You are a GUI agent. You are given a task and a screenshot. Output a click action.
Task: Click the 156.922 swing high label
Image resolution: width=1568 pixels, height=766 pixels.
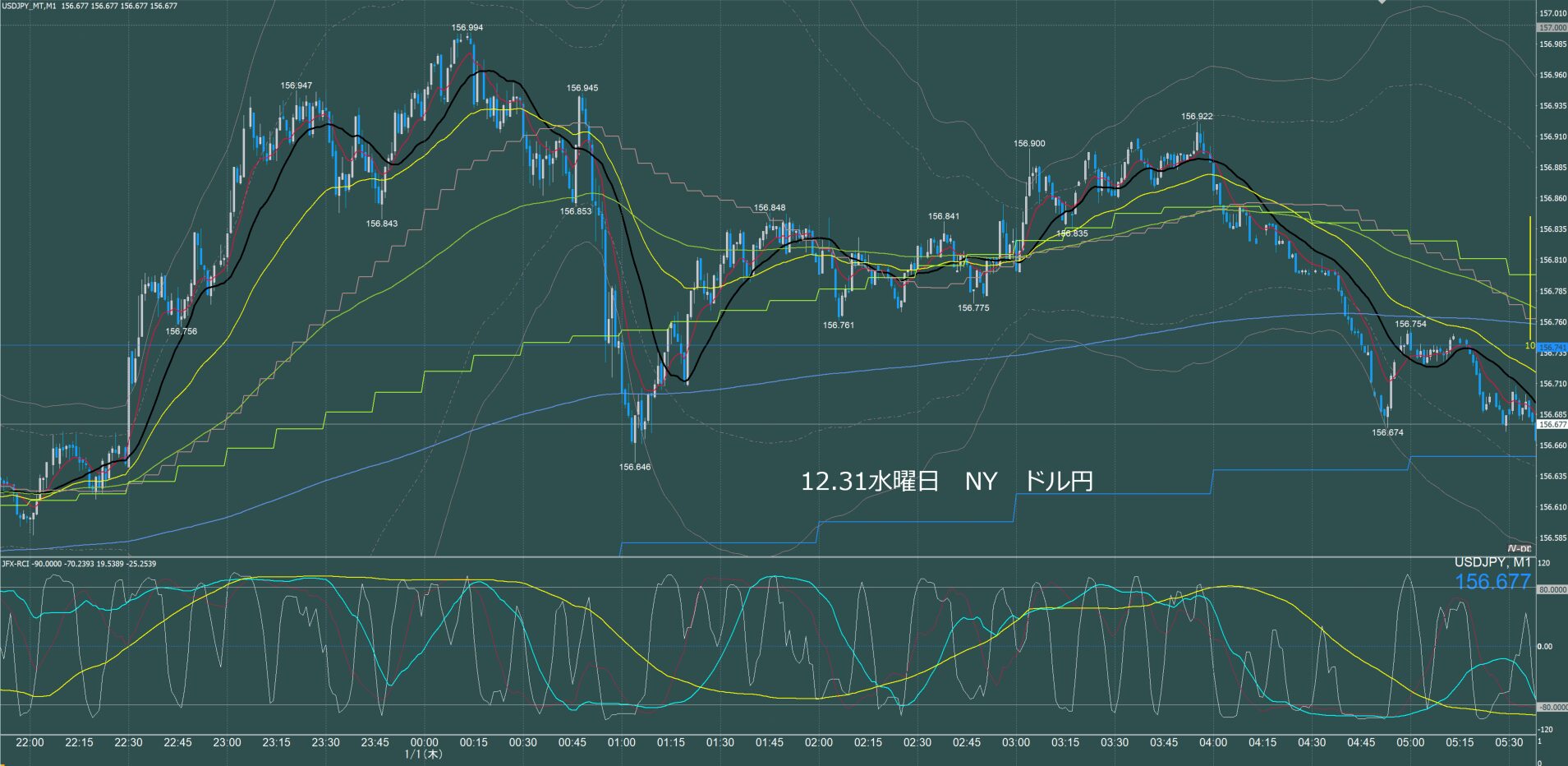1197,117
